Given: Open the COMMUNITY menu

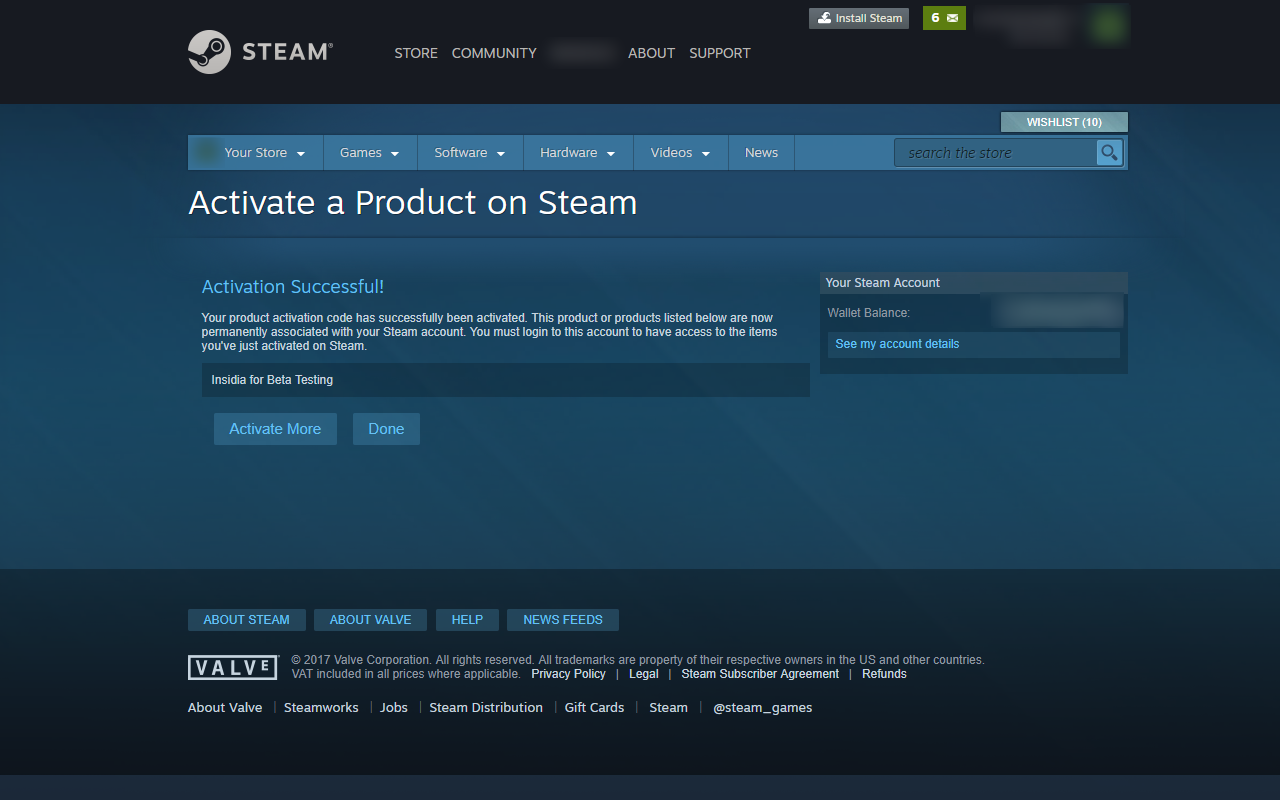Looking at the screenshot, I should point(493,53).
